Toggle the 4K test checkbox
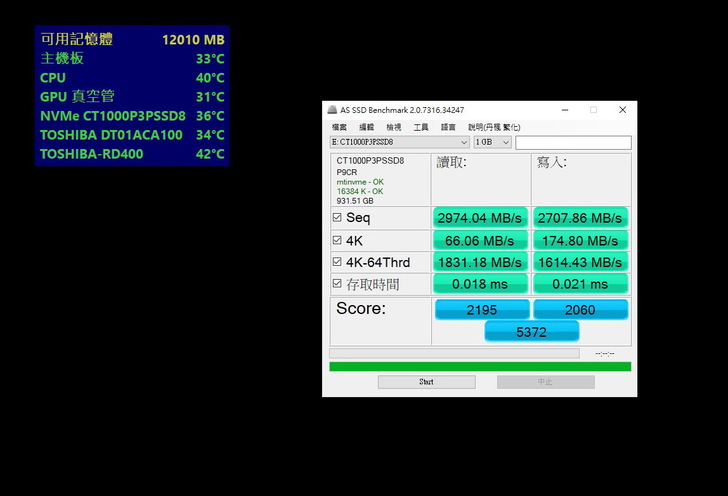 point(337,240)
